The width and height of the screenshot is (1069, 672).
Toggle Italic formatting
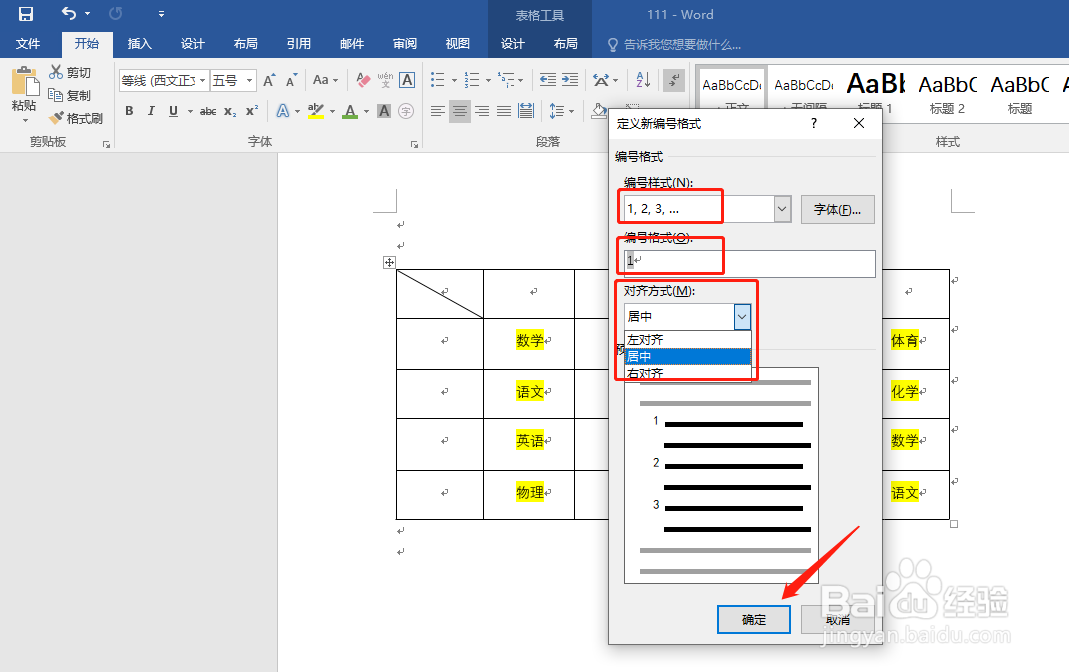click(151, 110)
